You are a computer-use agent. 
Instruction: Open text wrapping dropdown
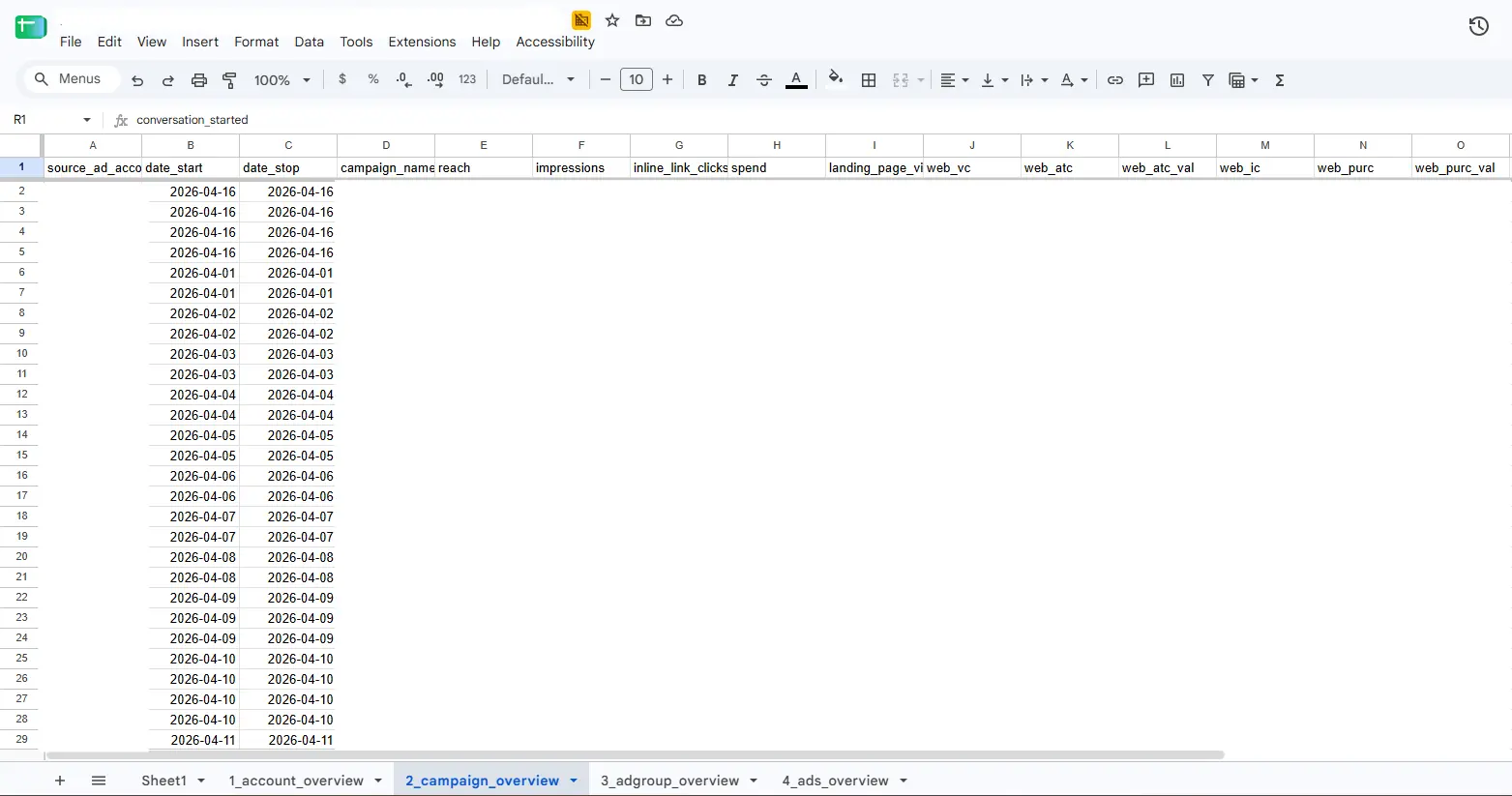[1034, 80]
